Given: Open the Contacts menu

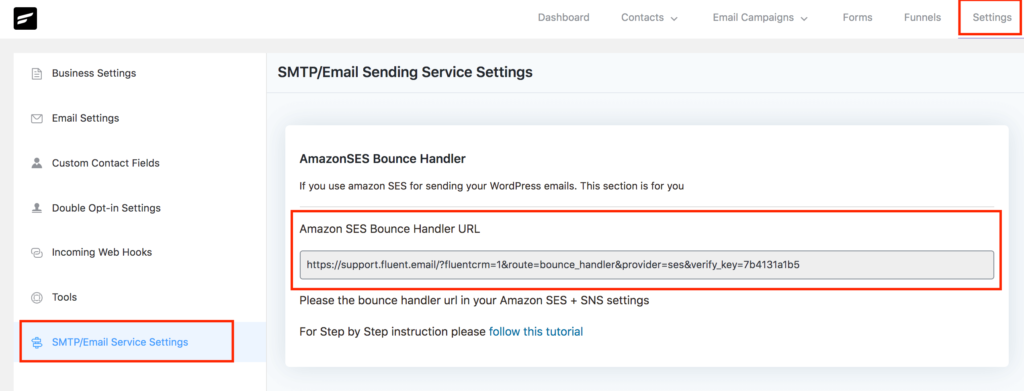Looking at the screenshot, I should 643,18.
